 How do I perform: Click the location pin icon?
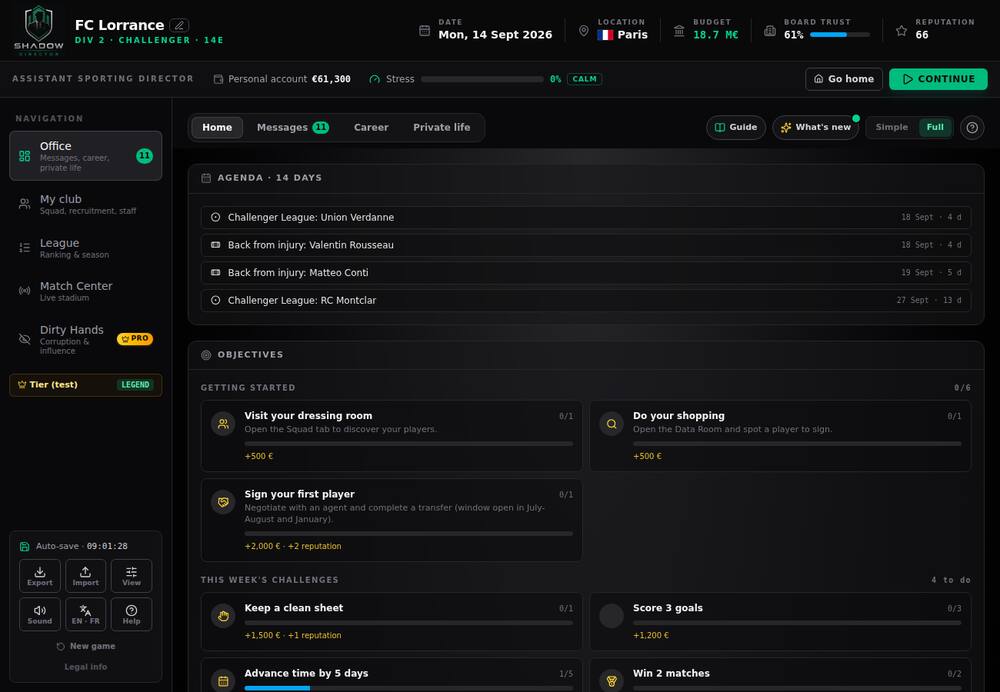click(583, 31)
